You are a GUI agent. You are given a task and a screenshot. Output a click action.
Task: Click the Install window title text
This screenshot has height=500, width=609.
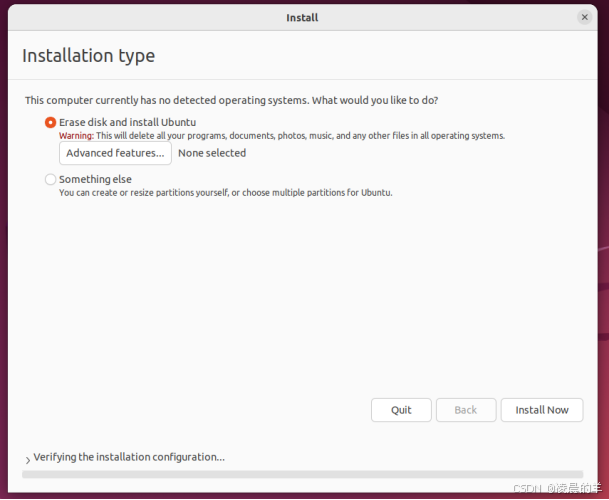click(302, 17)
